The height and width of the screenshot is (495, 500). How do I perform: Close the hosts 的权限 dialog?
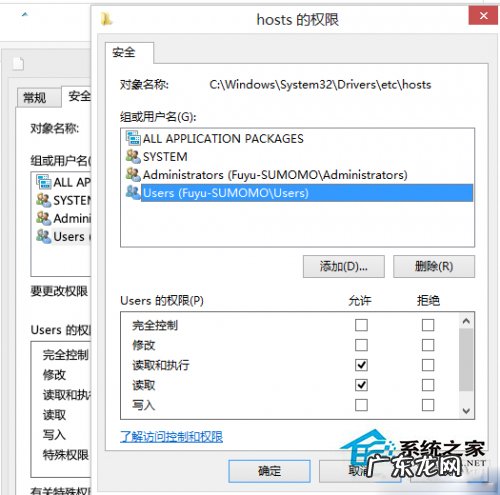click(483, 15)
